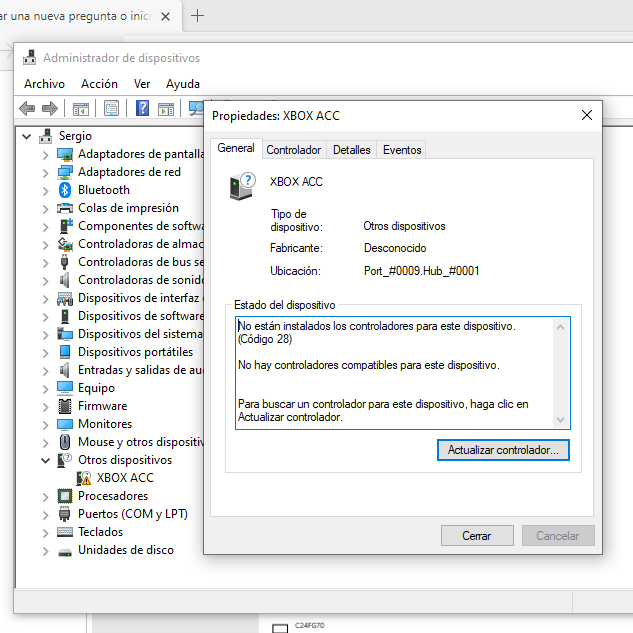Viewport: 633px width, 633px height.
Task: Click the Sergio computer root icon
Action: [46, 136]
